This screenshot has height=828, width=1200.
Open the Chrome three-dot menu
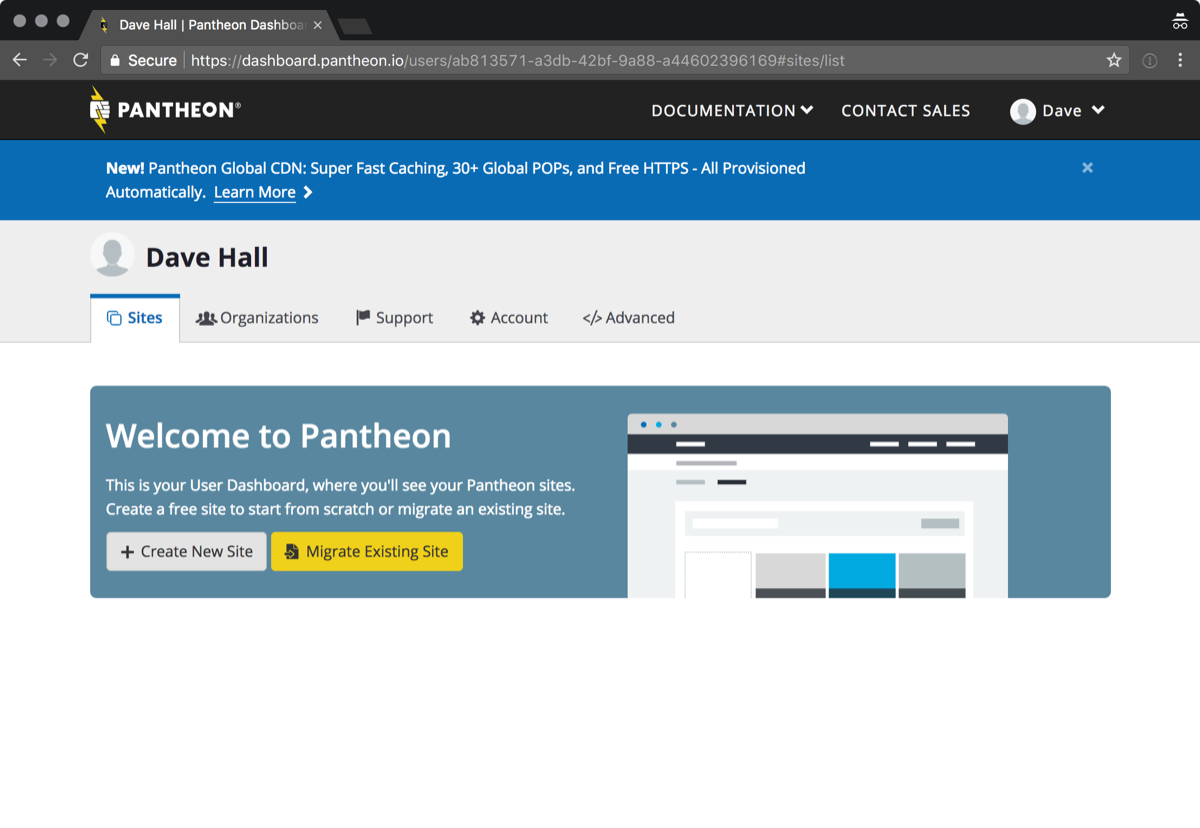point(1180,61)
